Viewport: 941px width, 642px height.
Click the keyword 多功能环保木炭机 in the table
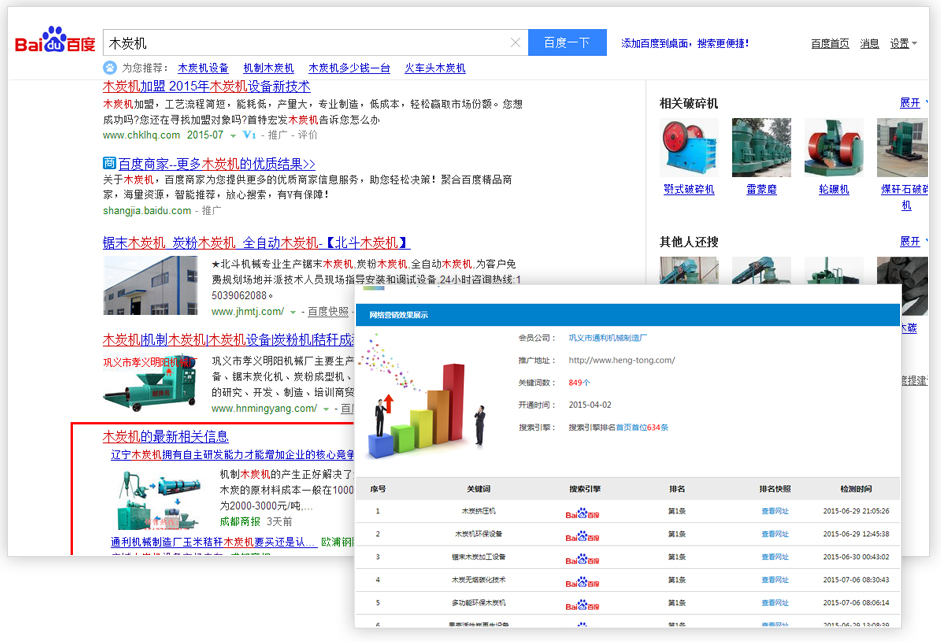click(478, 603)
